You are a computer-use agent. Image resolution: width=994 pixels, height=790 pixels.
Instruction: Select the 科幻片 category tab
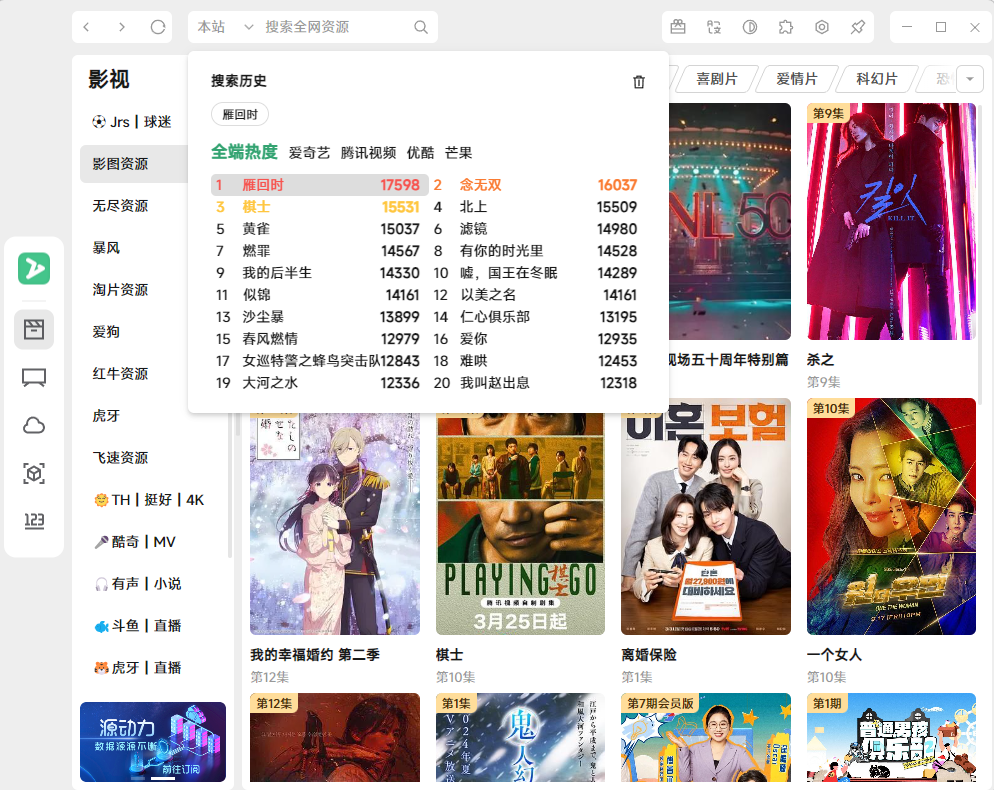tap(877, 79)
